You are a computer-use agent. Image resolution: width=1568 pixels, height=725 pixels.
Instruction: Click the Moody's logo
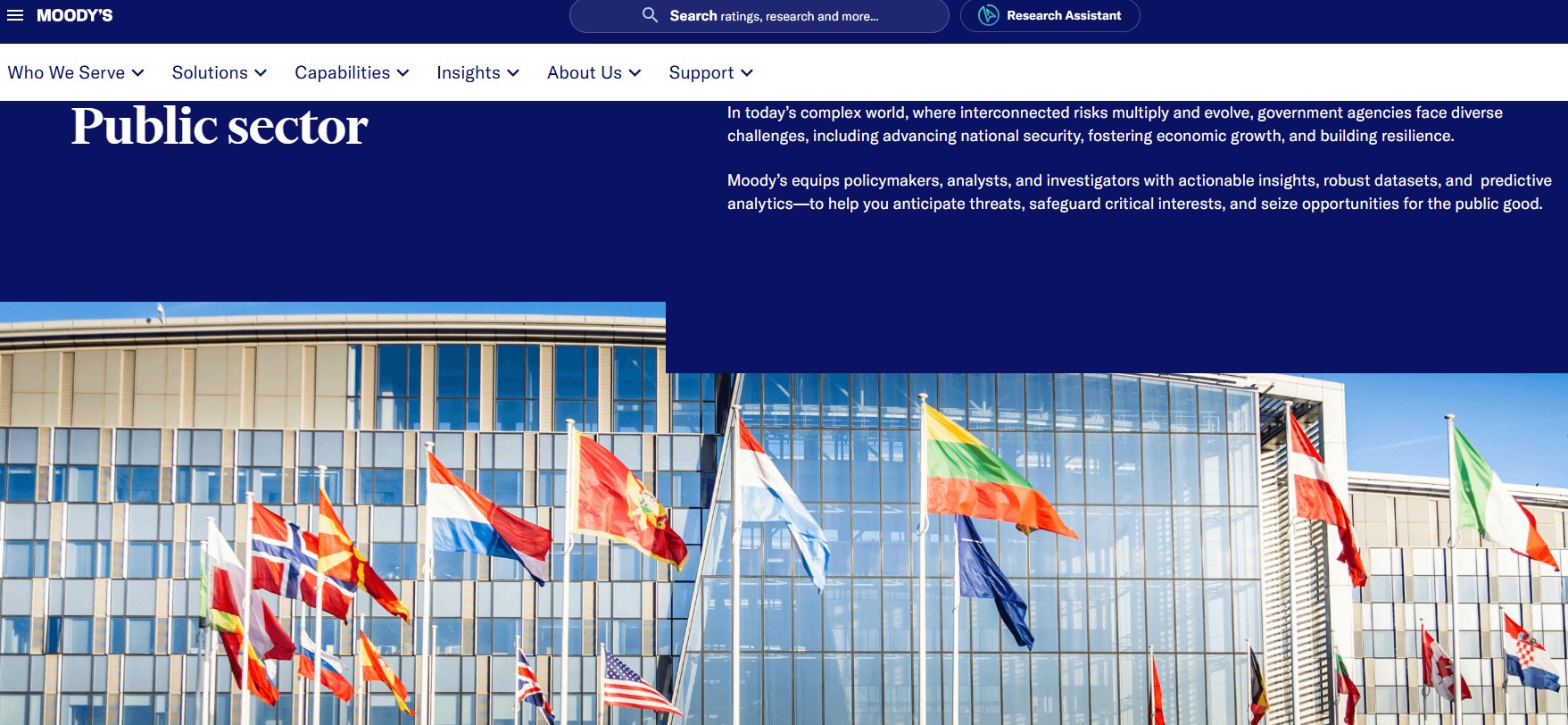(x=74, y=15)
